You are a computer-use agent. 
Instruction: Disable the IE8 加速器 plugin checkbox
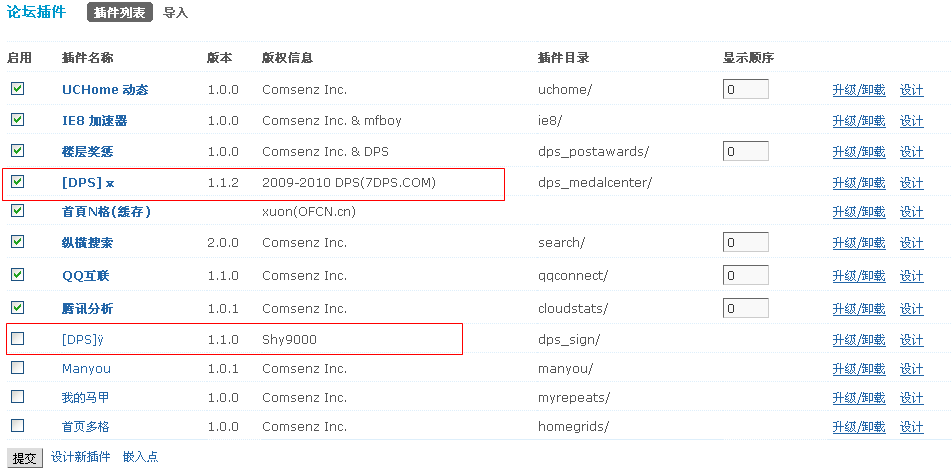[18, 120]
